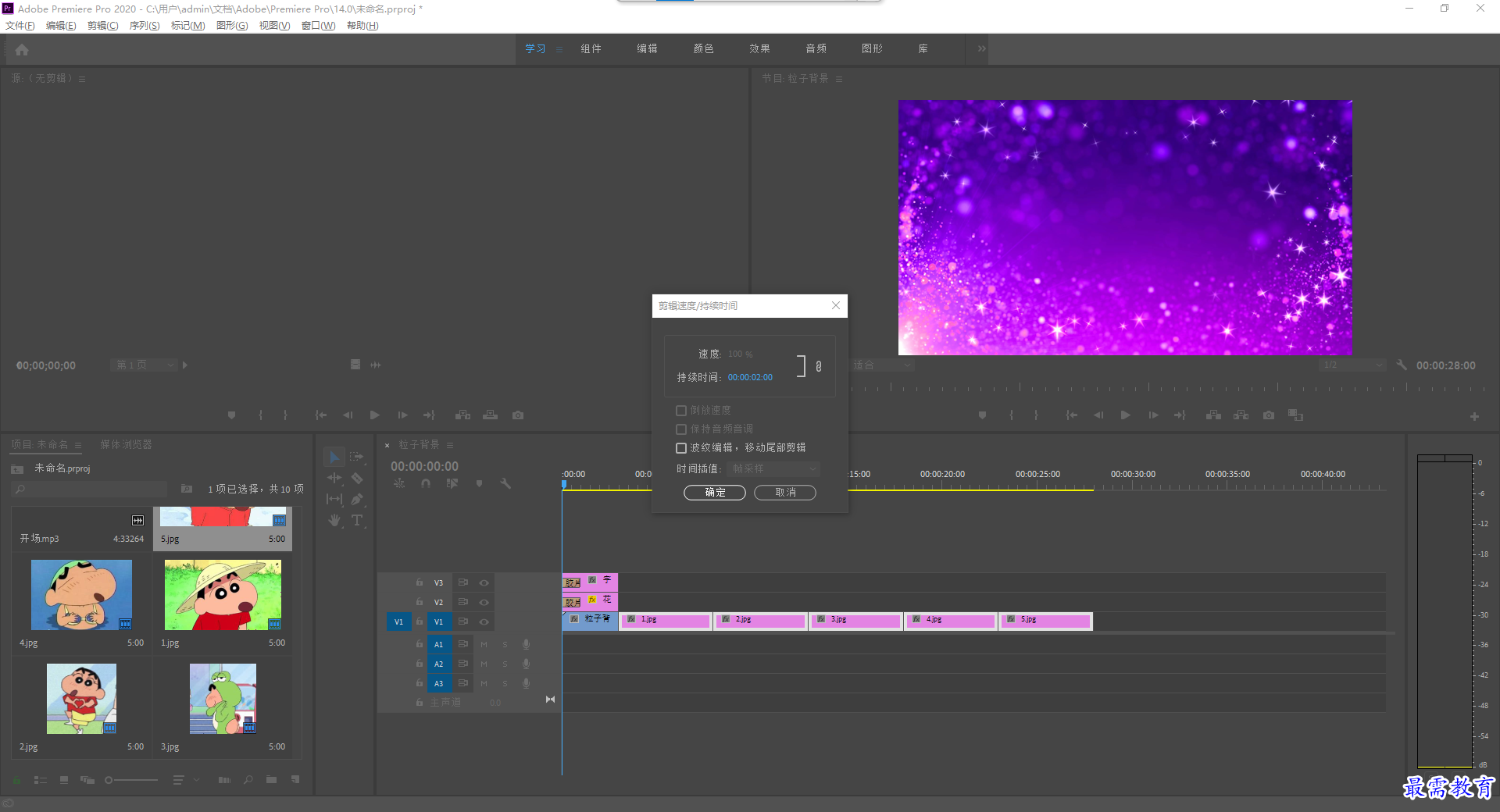Open the program monitor 适合 zoom dropdown
The height and width of the screenshot is (812, 1500).
881,365
